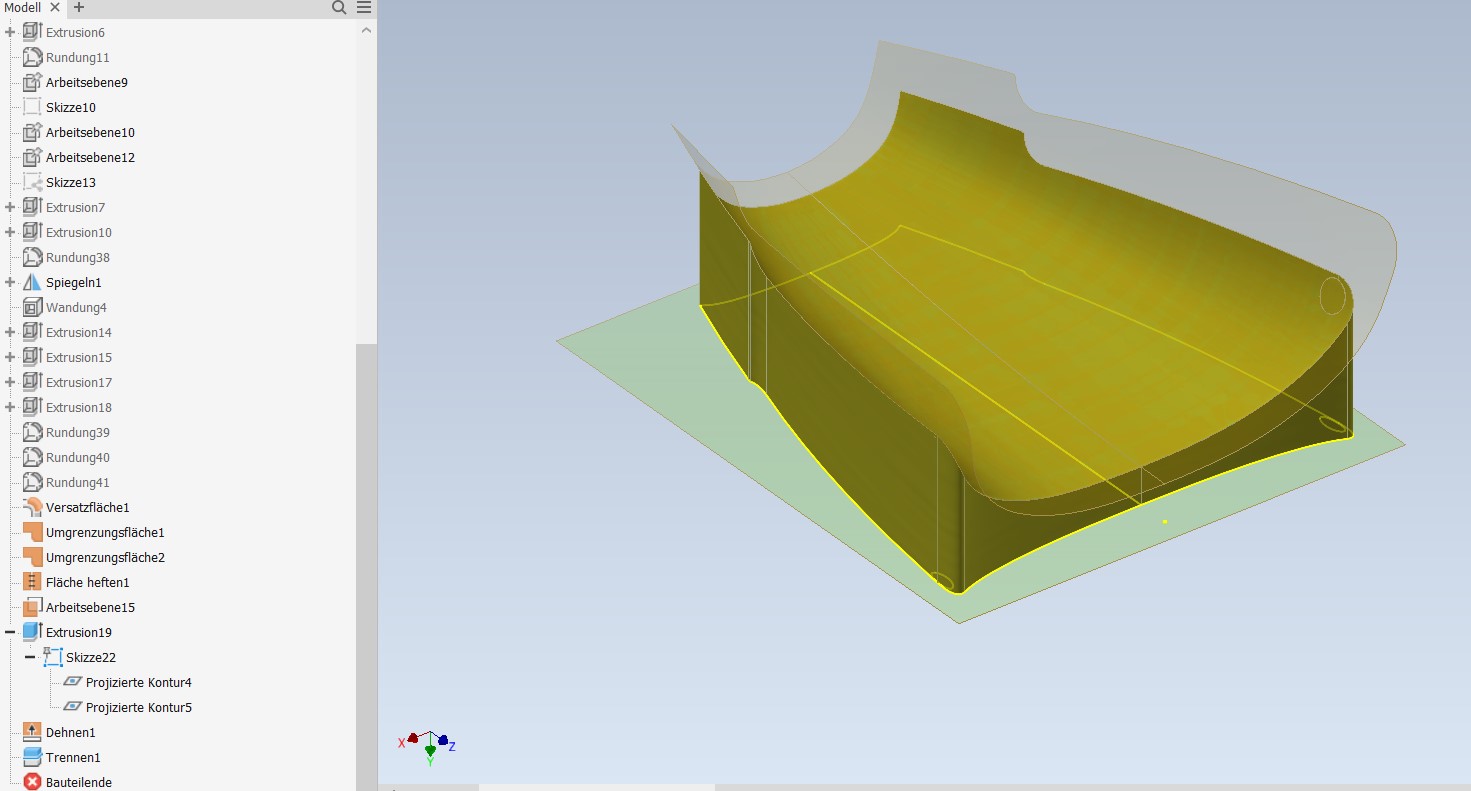Expand the Extrusion14 node
Image resolution: width=1471 pixels, height=791 pixels.
10,332
